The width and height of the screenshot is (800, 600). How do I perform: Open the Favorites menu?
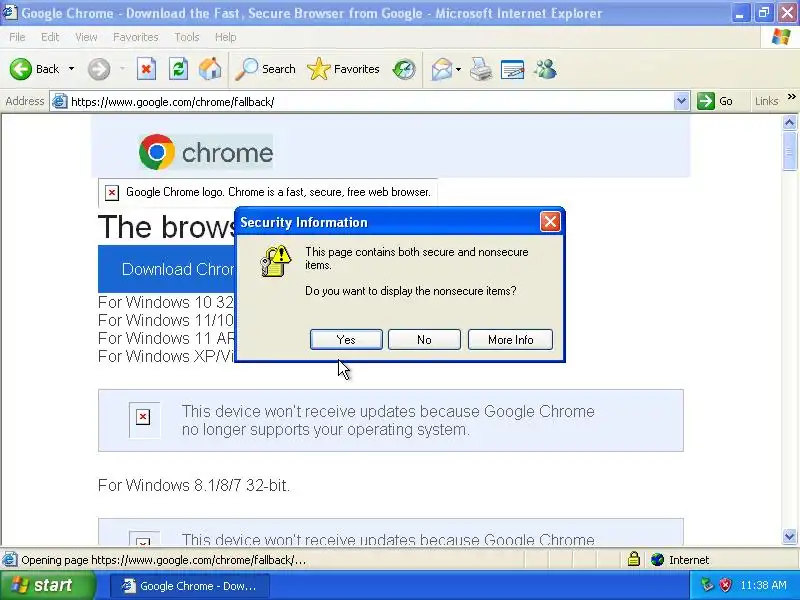[135, 37]
